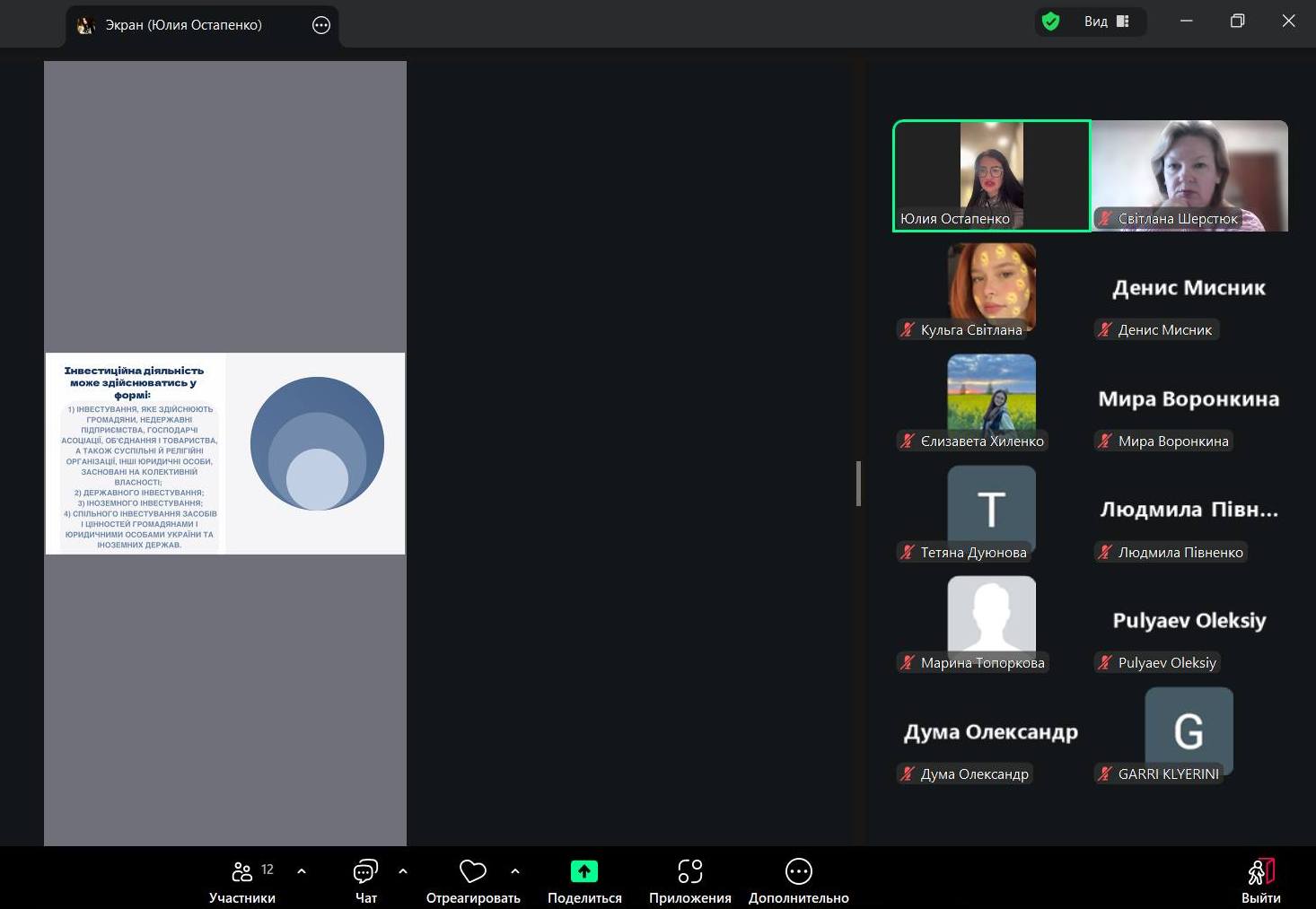Open the More options ellipsis in toolbar
Viewport: 1316px width, 909px height.
pos(798,871)
